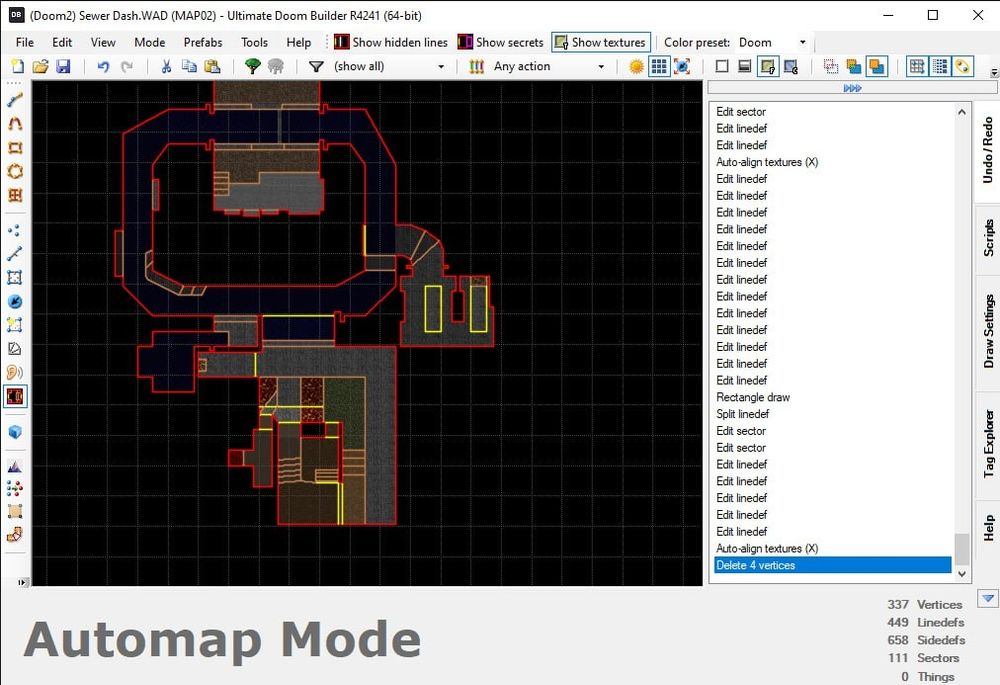
Task: Click the blue triangle beside map statistics
Action: (x=988, y=598)
